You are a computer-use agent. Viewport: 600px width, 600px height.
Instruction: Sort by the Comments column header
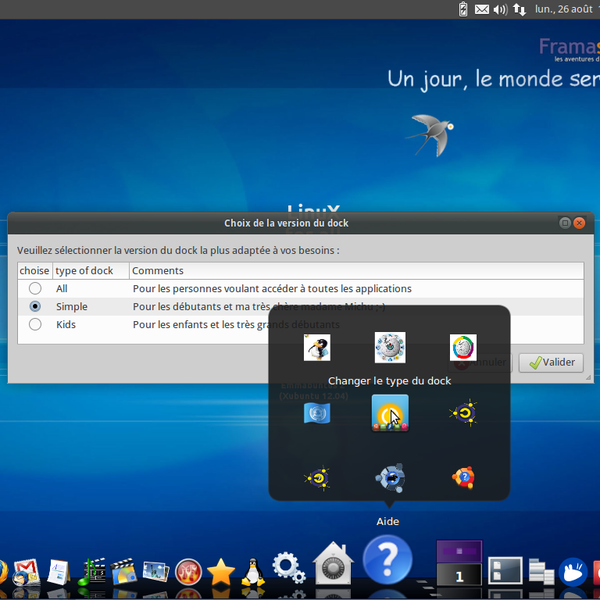click(x=357, y=271)
